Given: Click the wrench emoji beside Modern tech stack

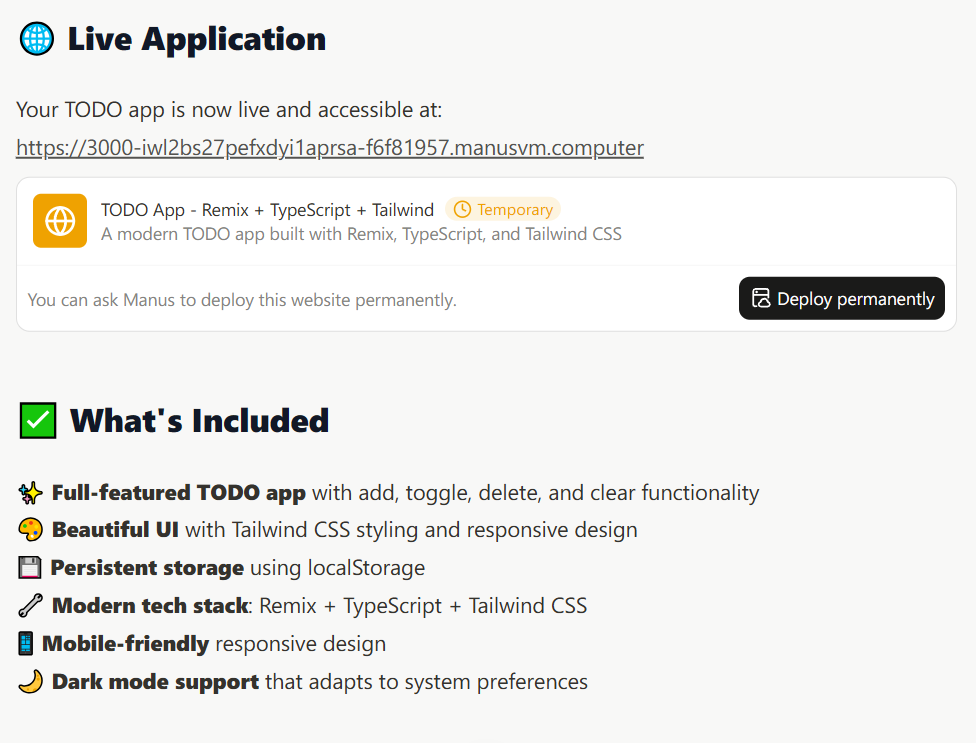Looking at the screenshot, I should tap(30, 606).
